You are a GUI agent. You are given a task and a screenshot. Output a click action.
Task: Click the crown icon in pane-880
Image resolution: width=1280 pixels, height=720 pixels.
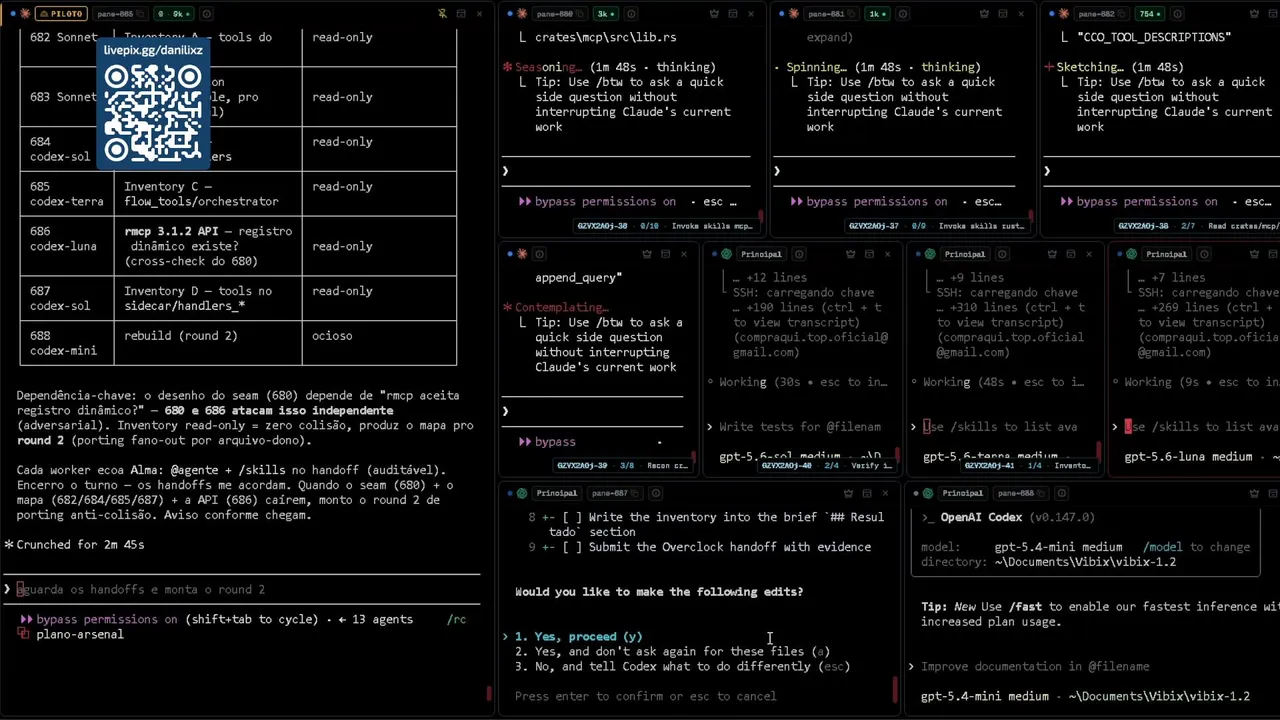(714, 14)
